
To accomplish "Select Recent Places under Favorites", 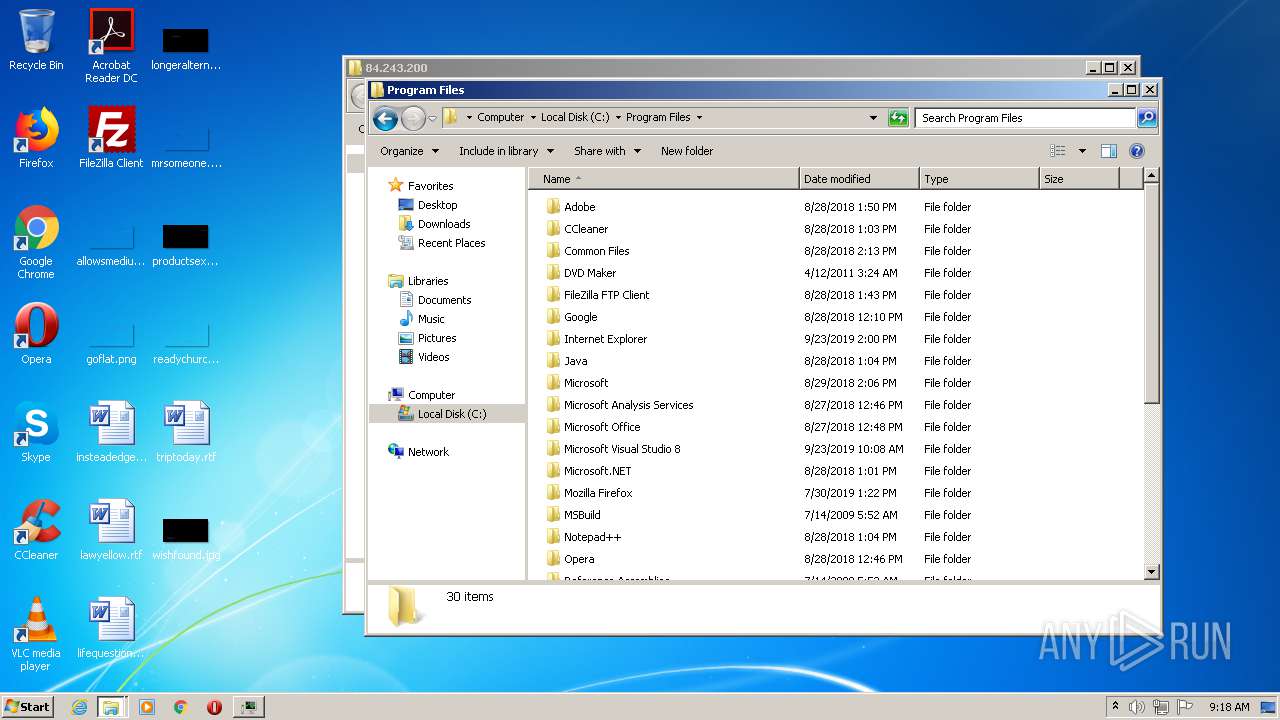I will tap(451, 243).
